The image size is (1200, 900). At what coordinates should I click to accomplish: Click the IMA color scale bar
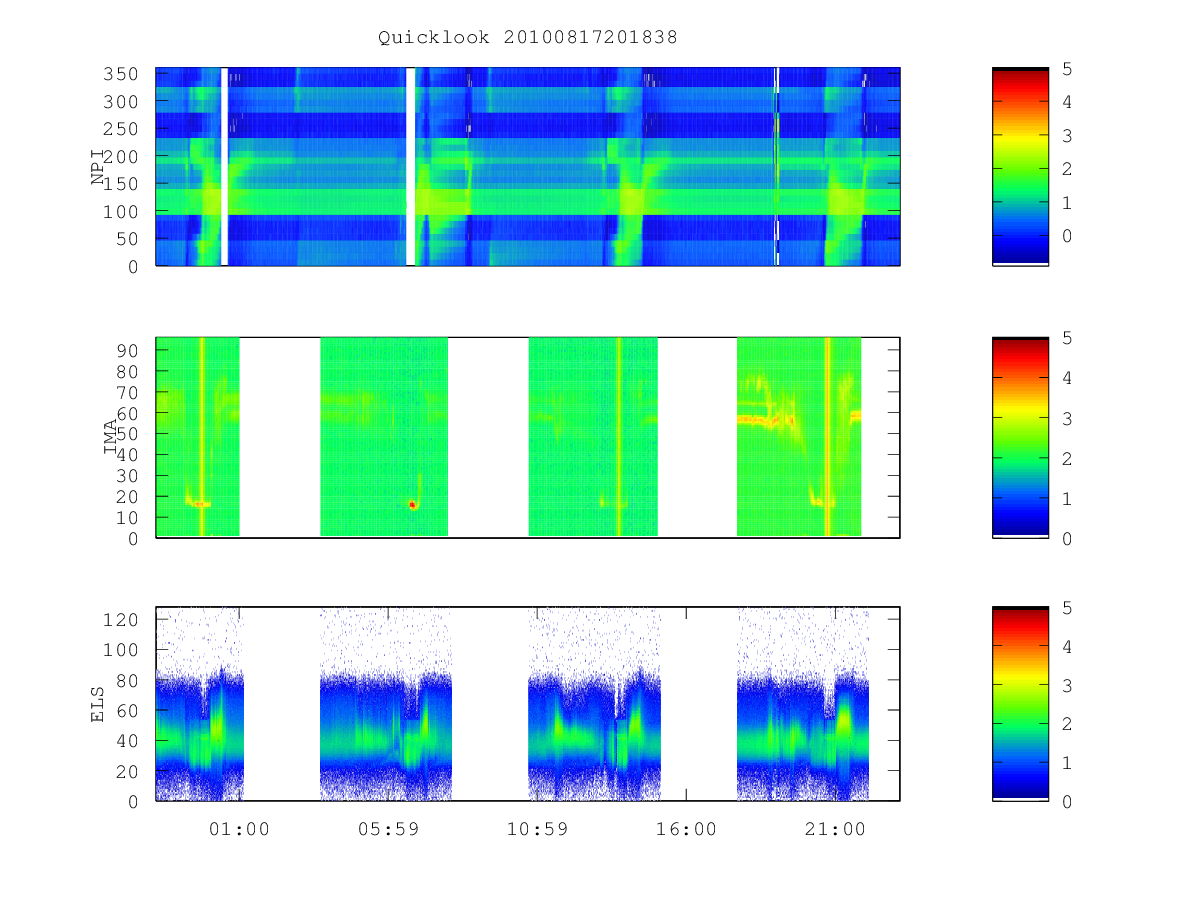click(1020, 437)
